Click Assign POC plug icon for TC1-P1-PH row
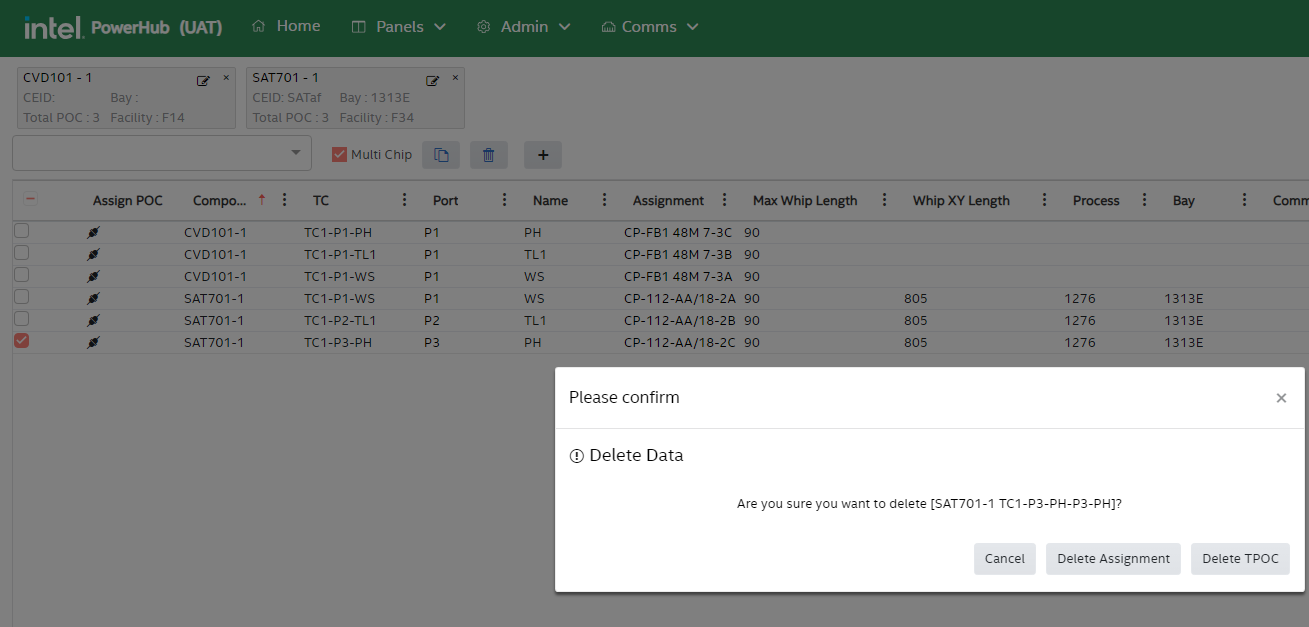 point(93,233)
